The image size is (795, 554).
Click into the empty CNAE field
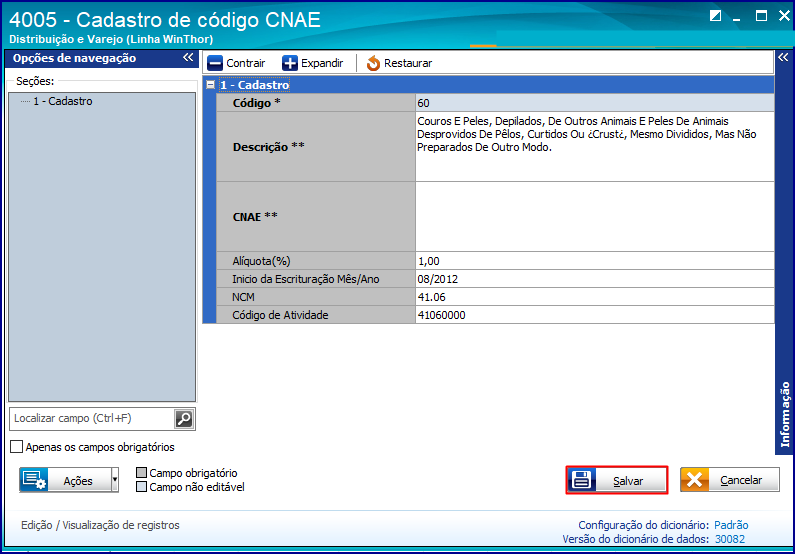tap(594, 217)
